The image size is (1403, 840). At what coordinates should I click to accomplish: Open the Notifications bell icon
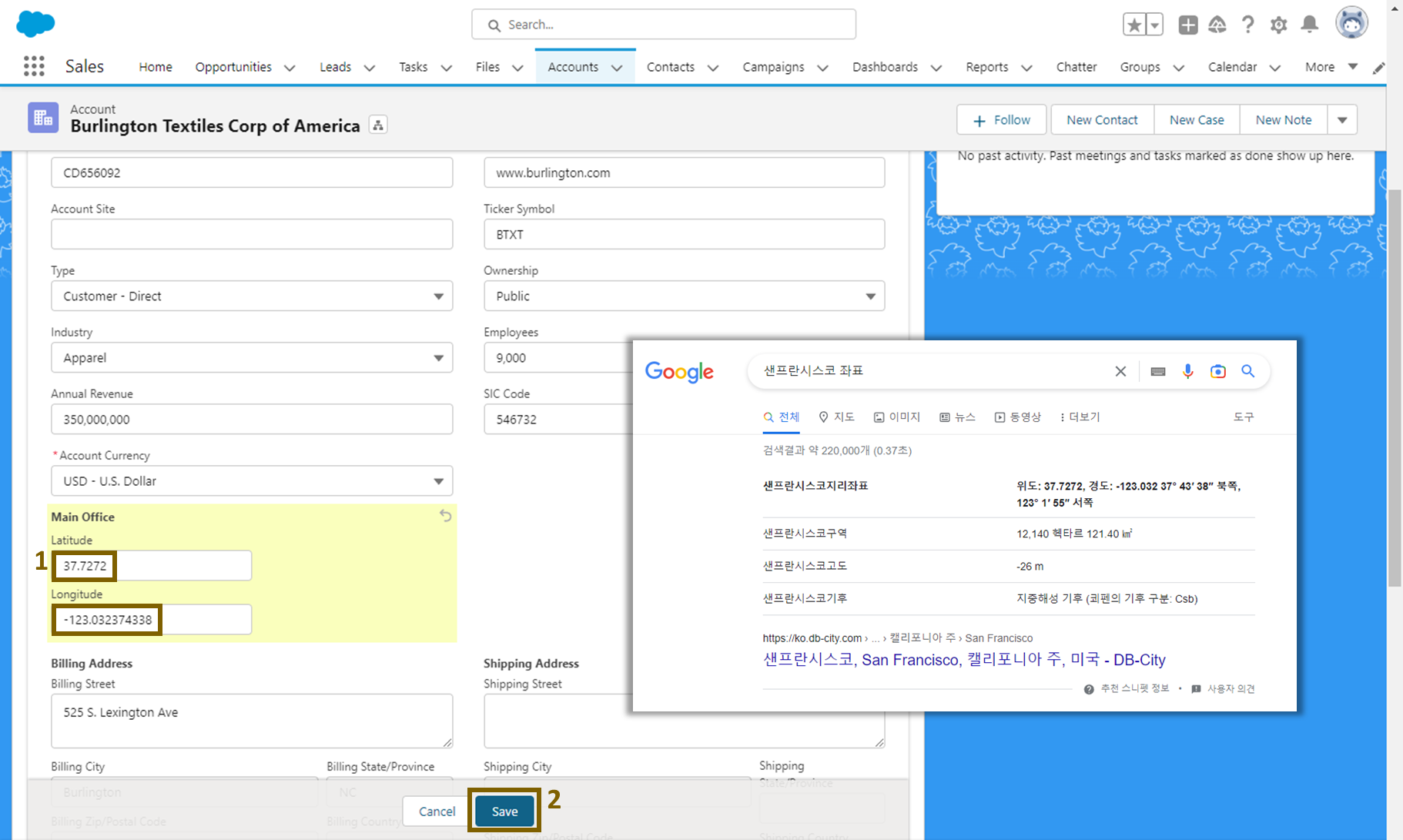tap(1309, 25)
